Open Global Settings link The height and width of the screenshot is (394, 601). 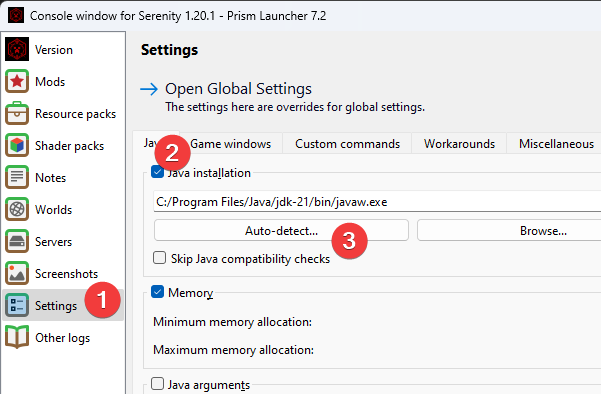click(238, 89)
